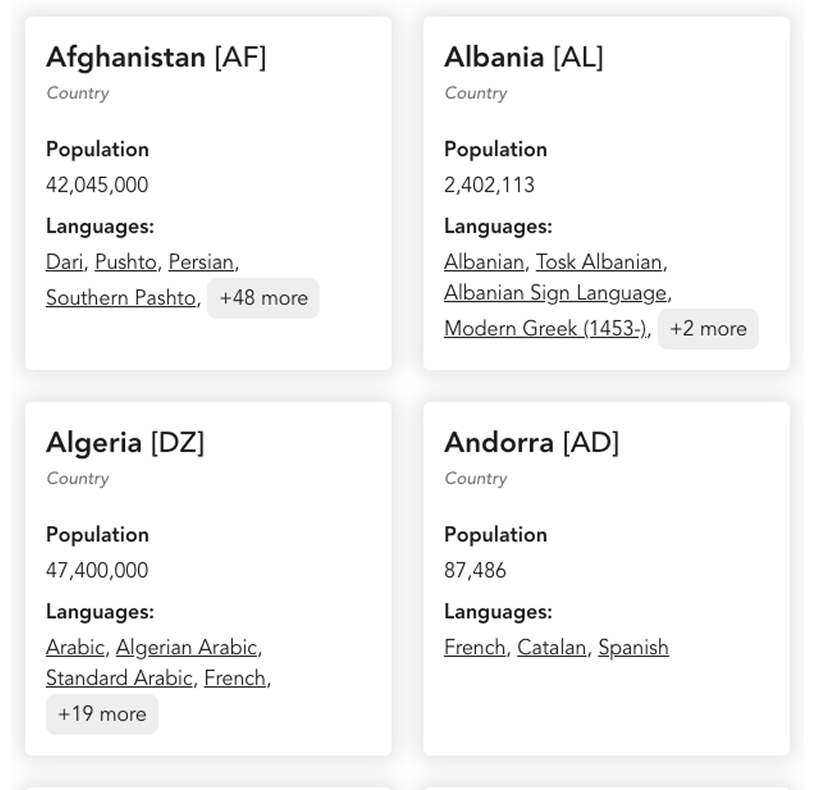Viewport: 815px width, 790px height.
Task: Expand the +48 more languages for Afghanistan
Action: pyautogui.click(x=263, y=298)
